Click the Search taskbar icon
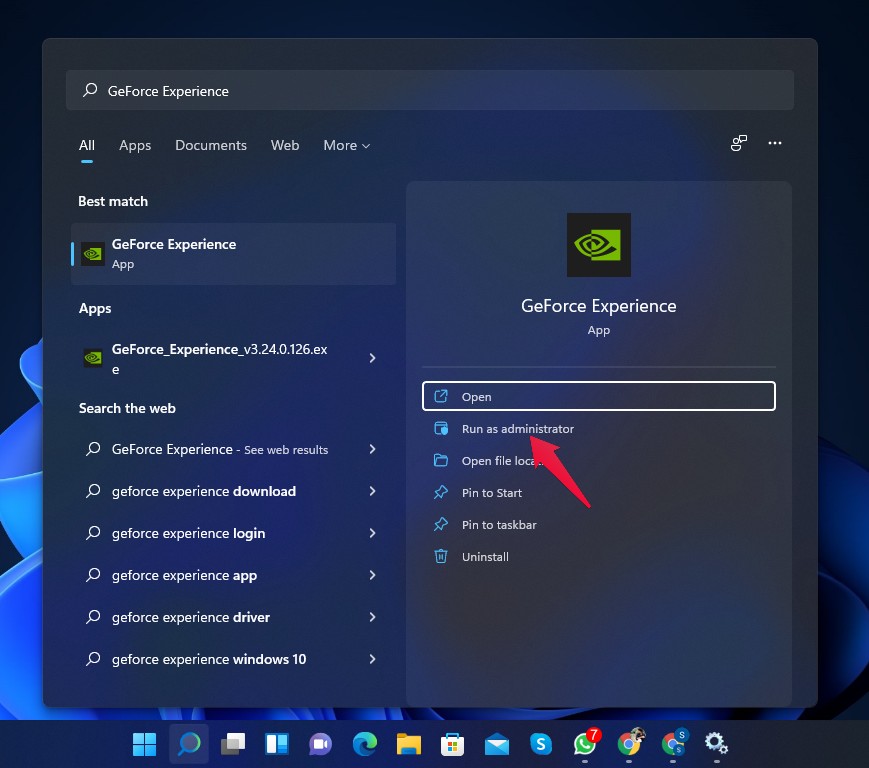 189,744
